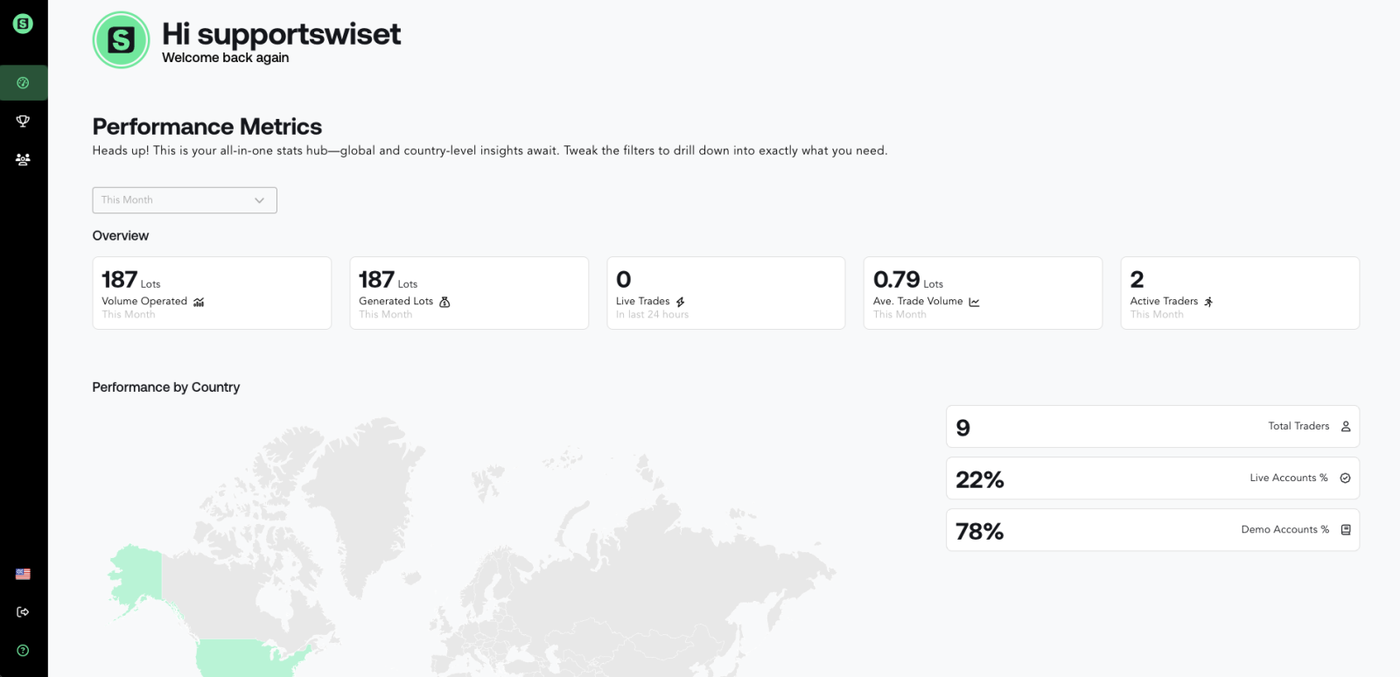The image size is (1400, 677).
Task: Click the green S logo in sidebar
Action: click(x=23, y=23)
